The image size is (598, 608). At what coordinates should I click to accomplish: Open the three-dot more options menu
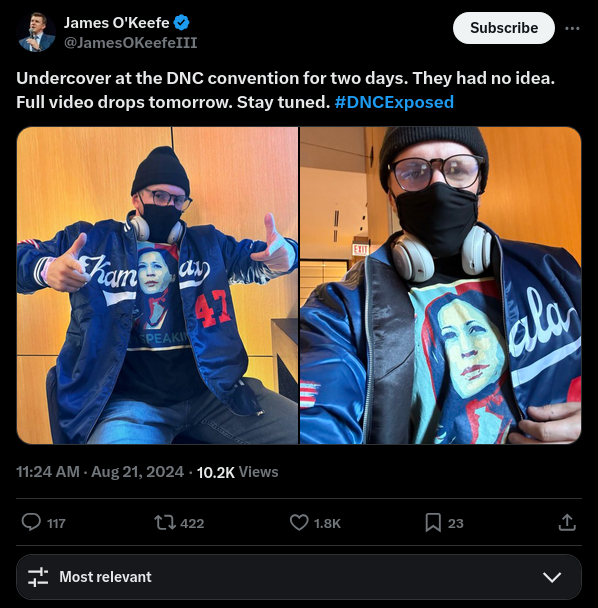click(572, 28)
